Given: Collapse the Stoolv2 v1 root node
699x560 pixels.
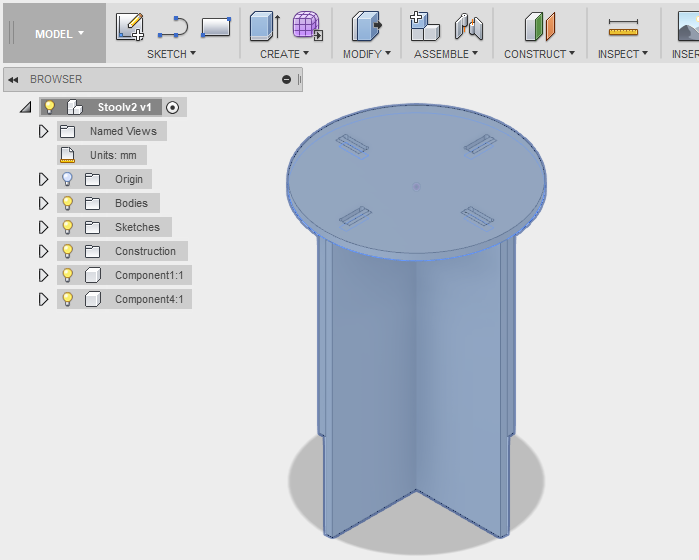Looking at the screenshot, I should click(x=26, y=107).
